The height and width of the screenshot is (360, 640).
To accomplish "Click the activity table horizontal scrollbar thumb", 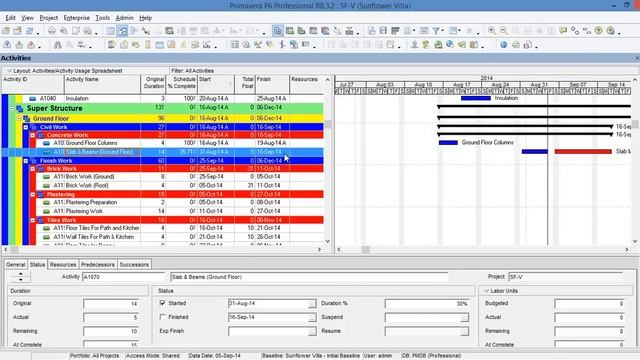I will click(14, 249).
